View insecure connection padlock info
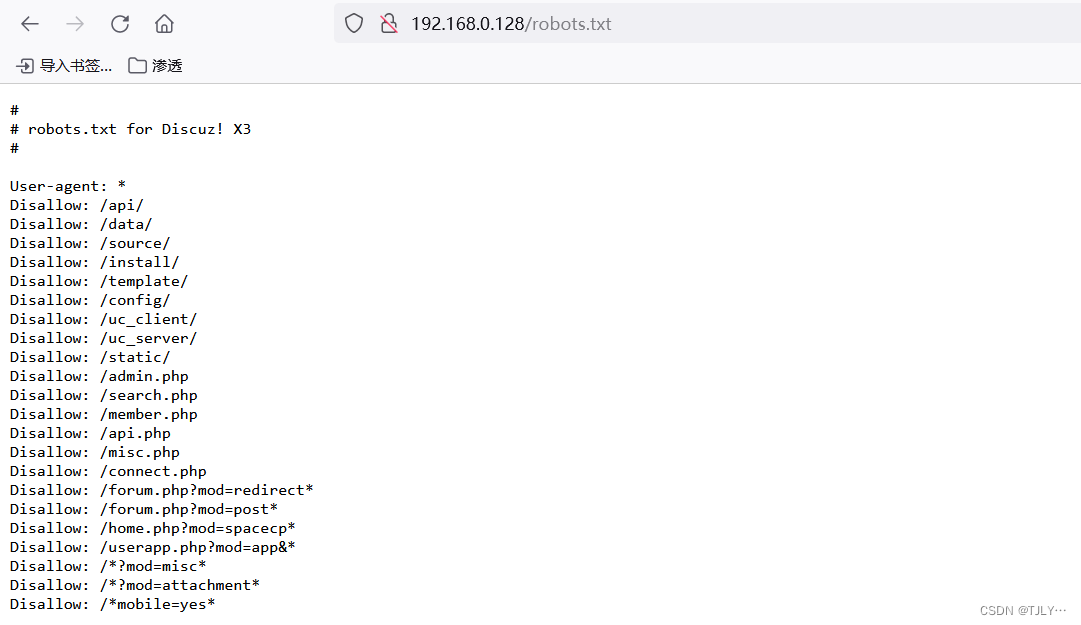 (x=389, y=23)
